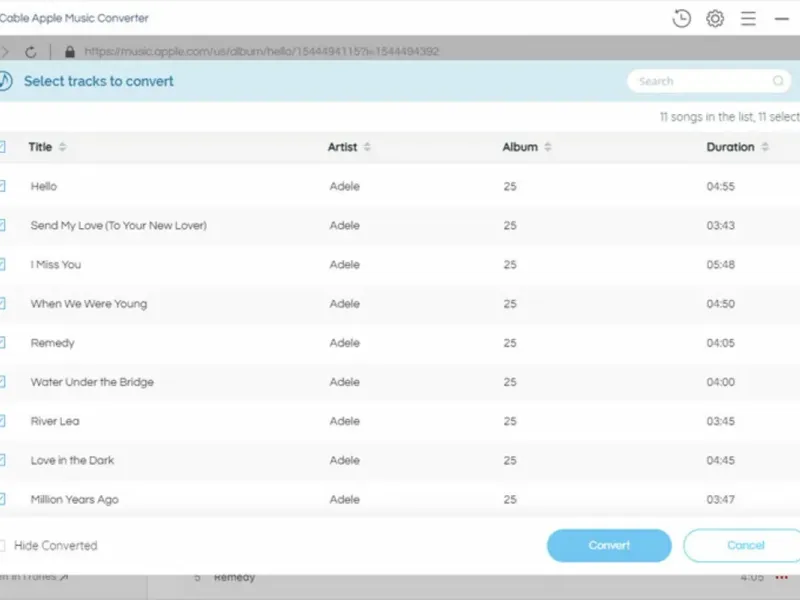Select Love in the Dark title
800x600 pixels.
(72, 460)
